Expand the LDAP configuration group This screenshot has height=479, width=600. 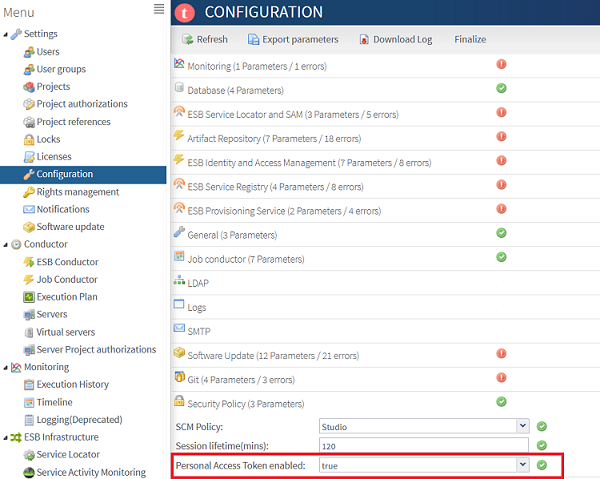click(198, 283)
